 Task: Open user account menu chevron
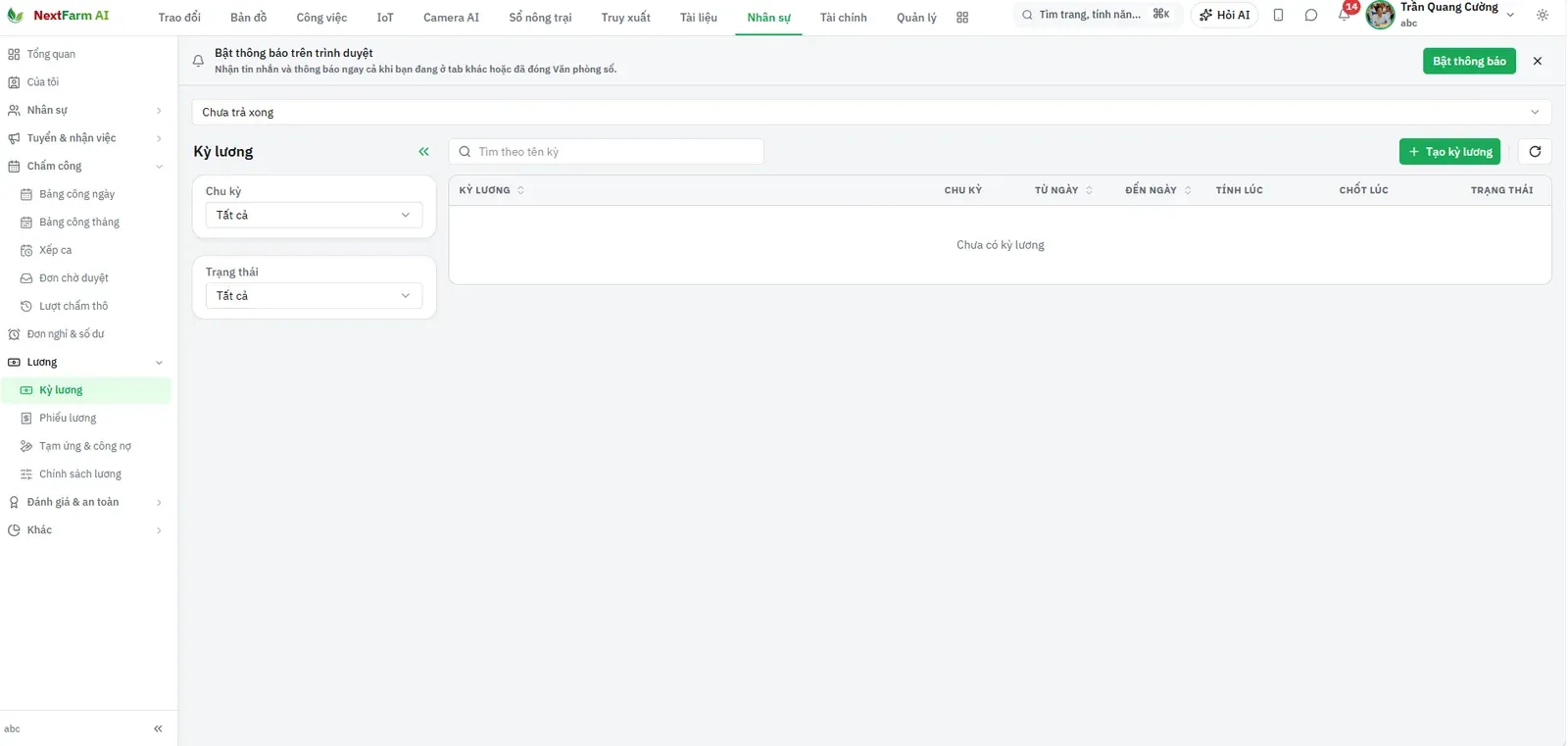point(1510,15)
